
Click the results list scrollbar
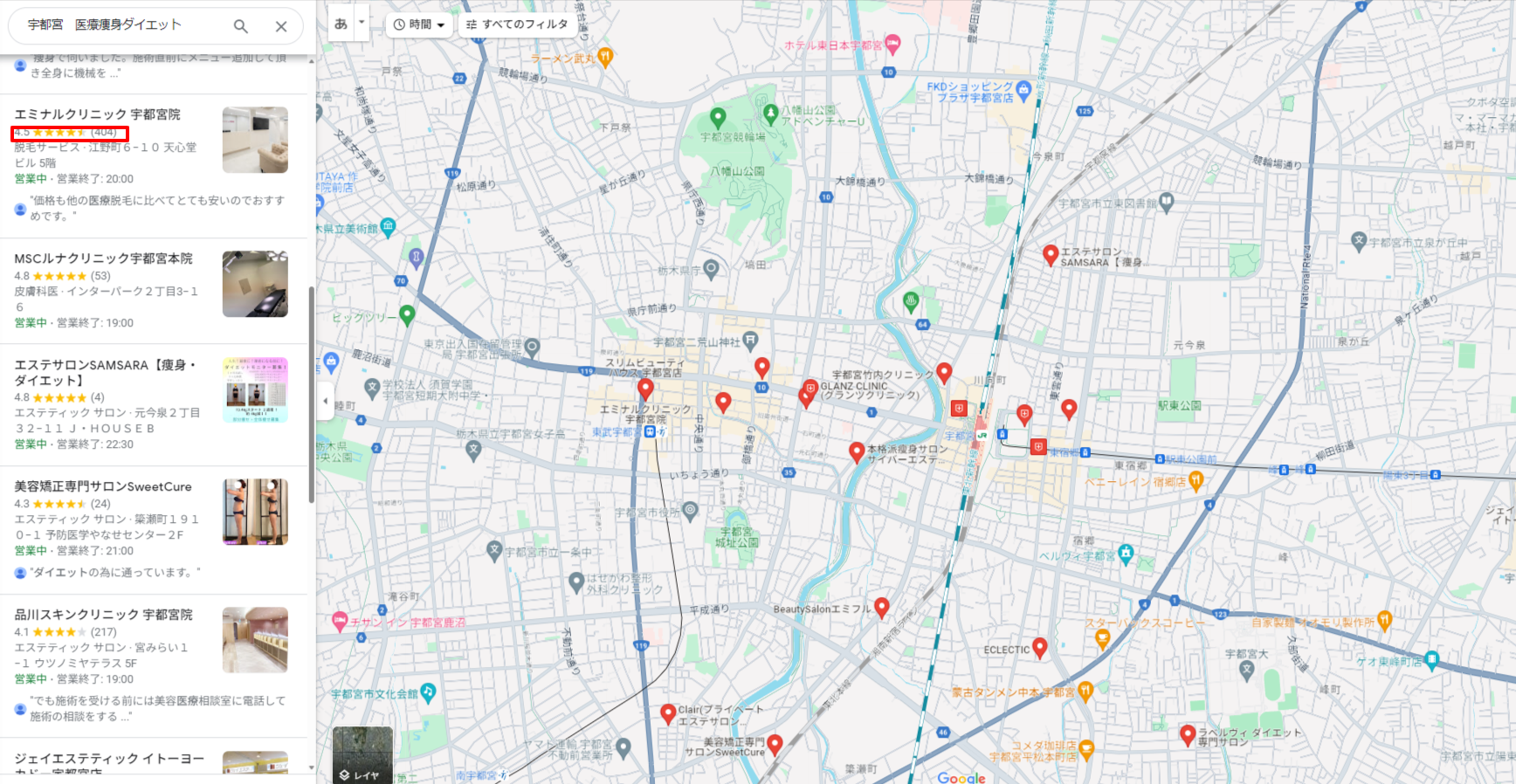312,395
